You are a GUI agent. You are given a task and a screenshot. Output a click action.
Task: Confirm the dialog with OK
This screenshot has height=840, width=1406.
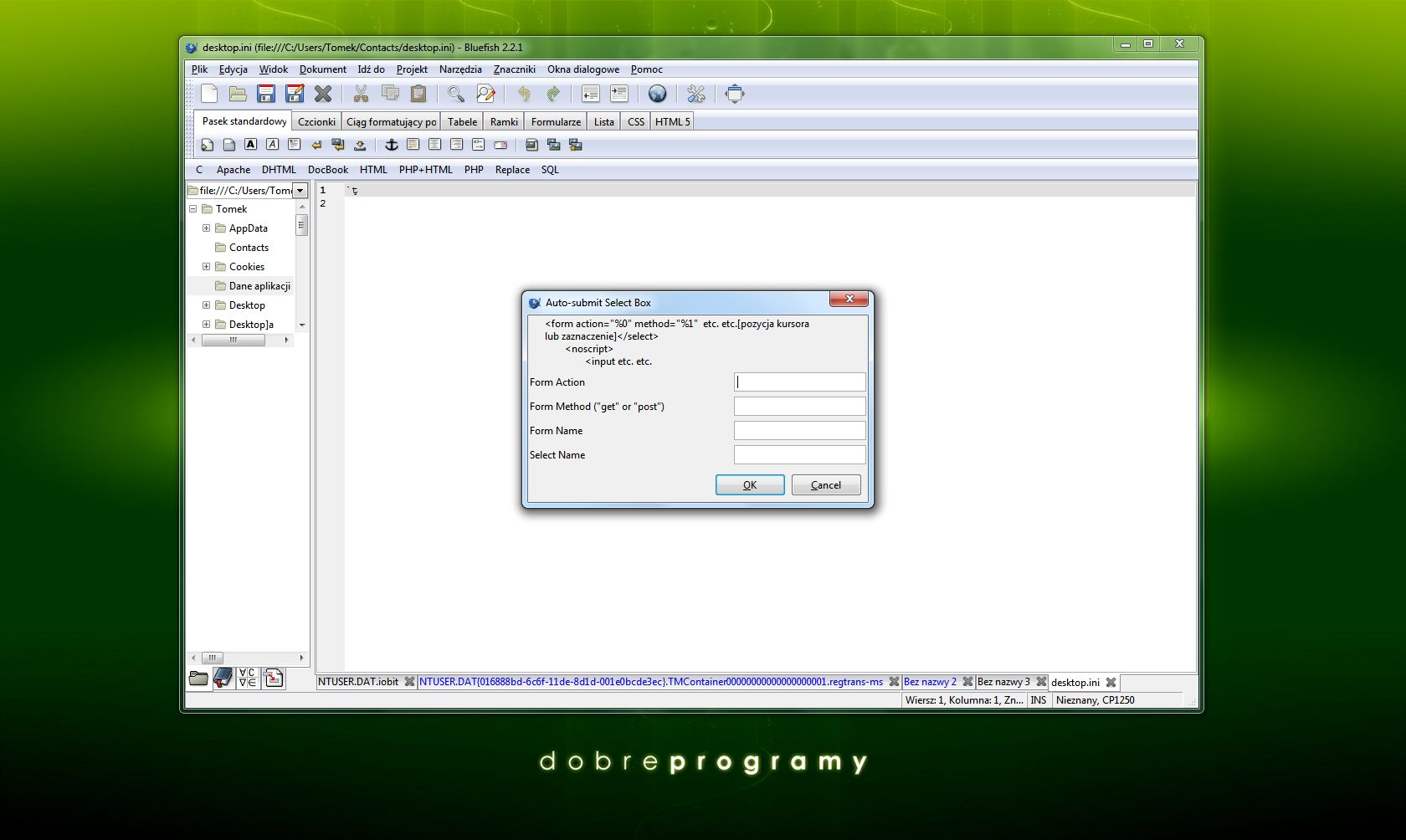coord(750,485)
